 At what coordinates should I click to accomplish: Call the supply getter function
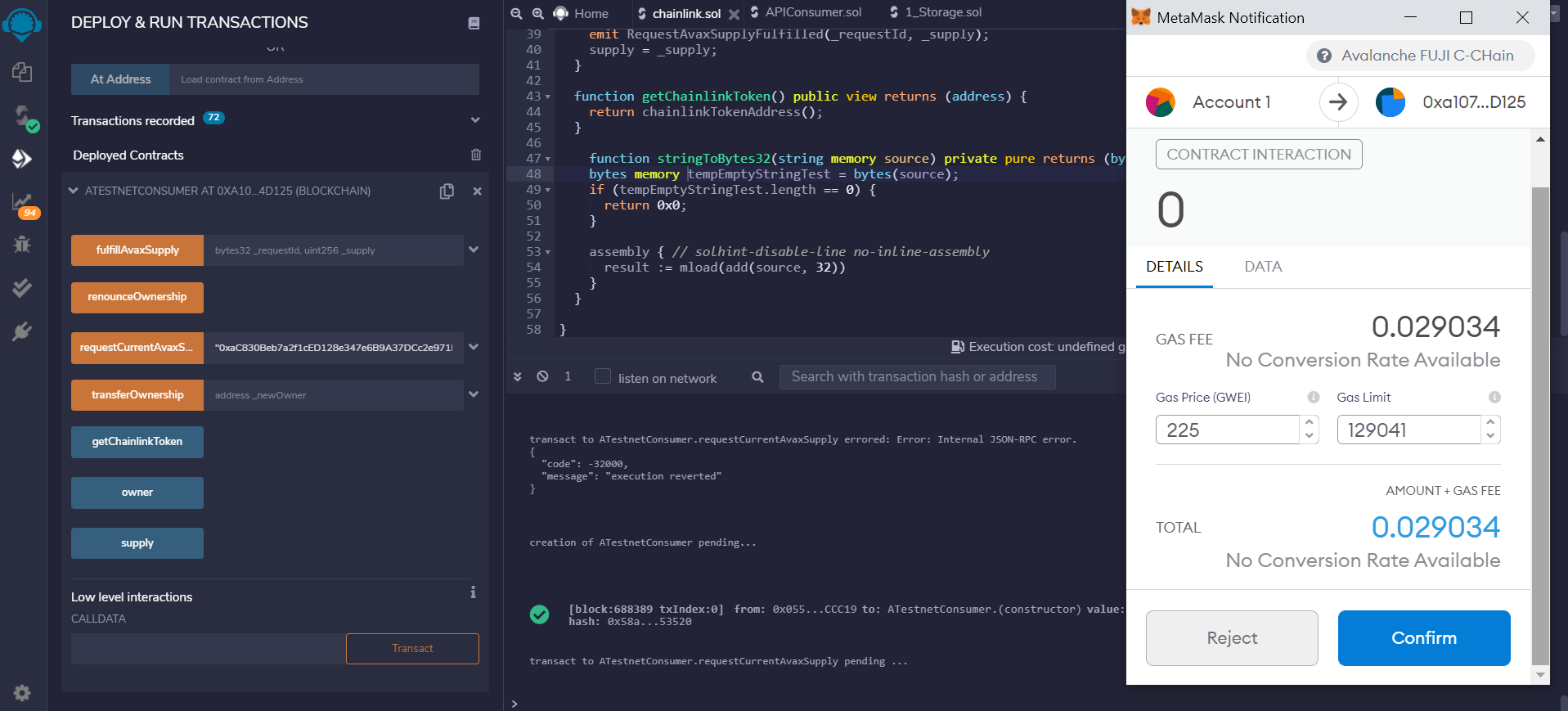pos(137,543)
